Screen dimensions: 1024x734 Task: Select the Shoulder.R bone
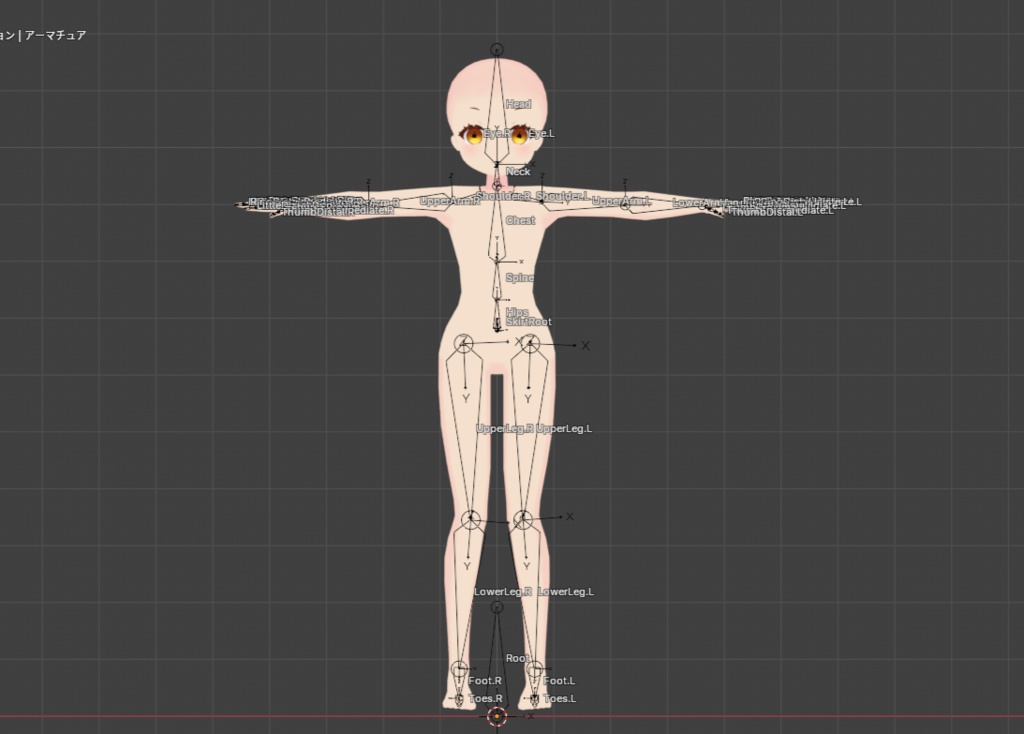505,198
